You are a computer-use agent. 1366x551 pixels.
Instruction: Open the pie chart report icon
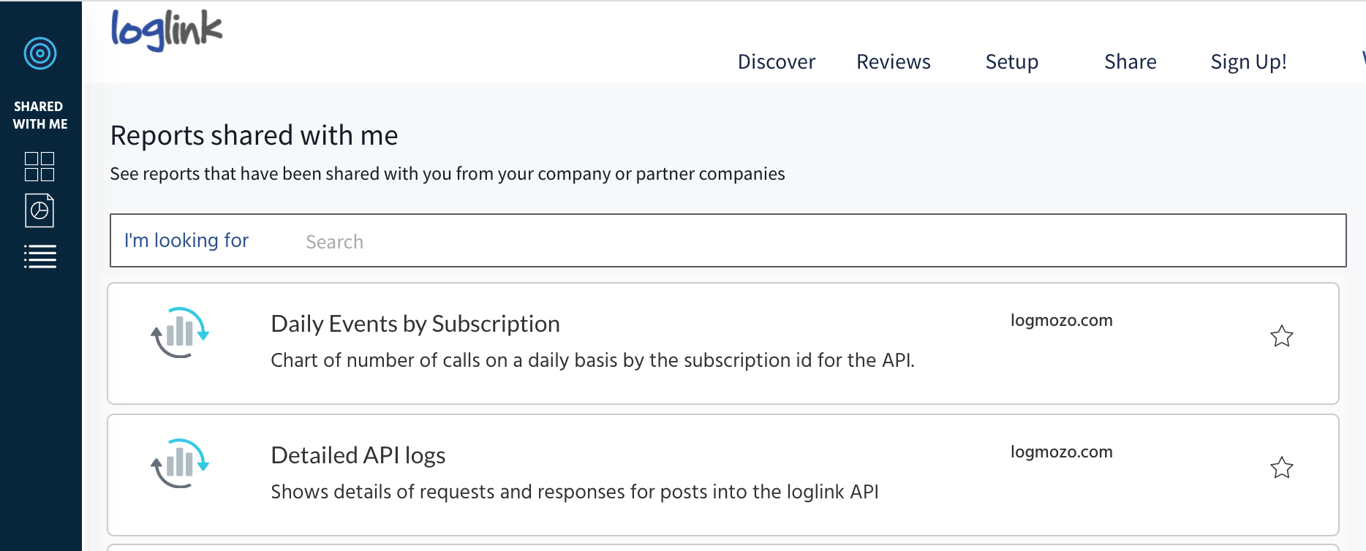[40, 210]
